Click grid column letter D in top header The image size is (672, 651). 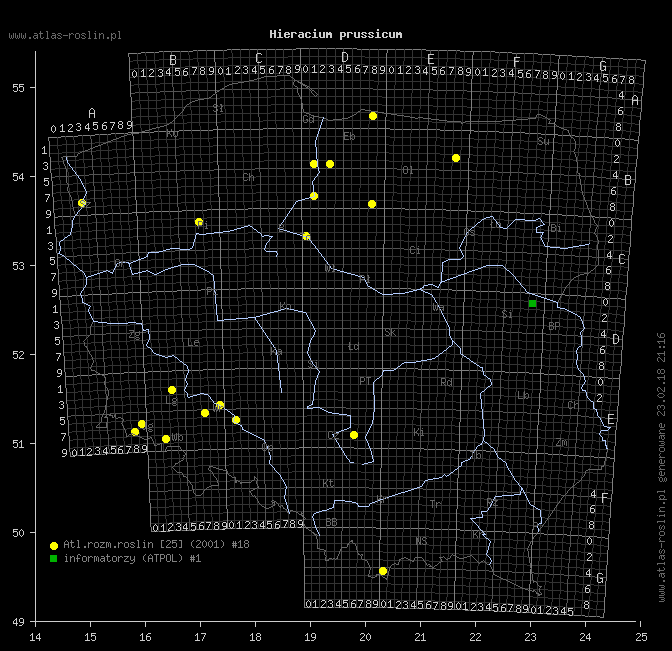tap(345, 57)
